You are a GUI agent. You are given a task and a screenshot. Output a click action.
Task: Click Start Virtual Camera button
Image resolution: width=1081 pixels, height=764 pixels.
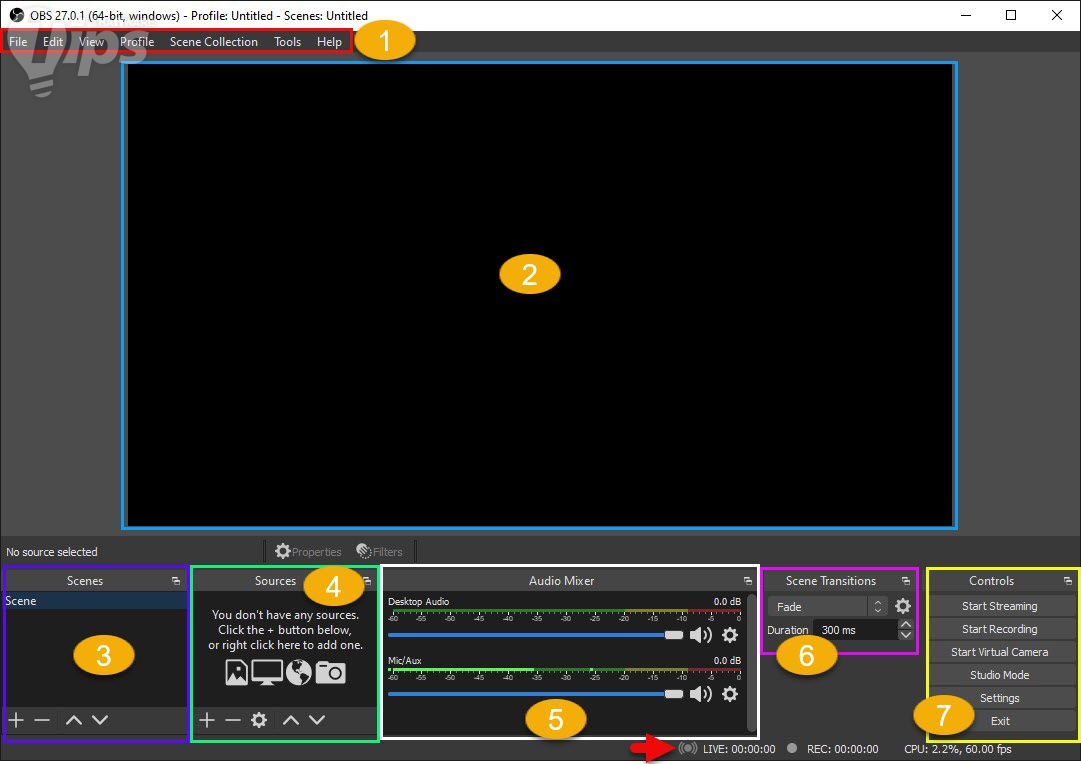tap(1000, 652)
